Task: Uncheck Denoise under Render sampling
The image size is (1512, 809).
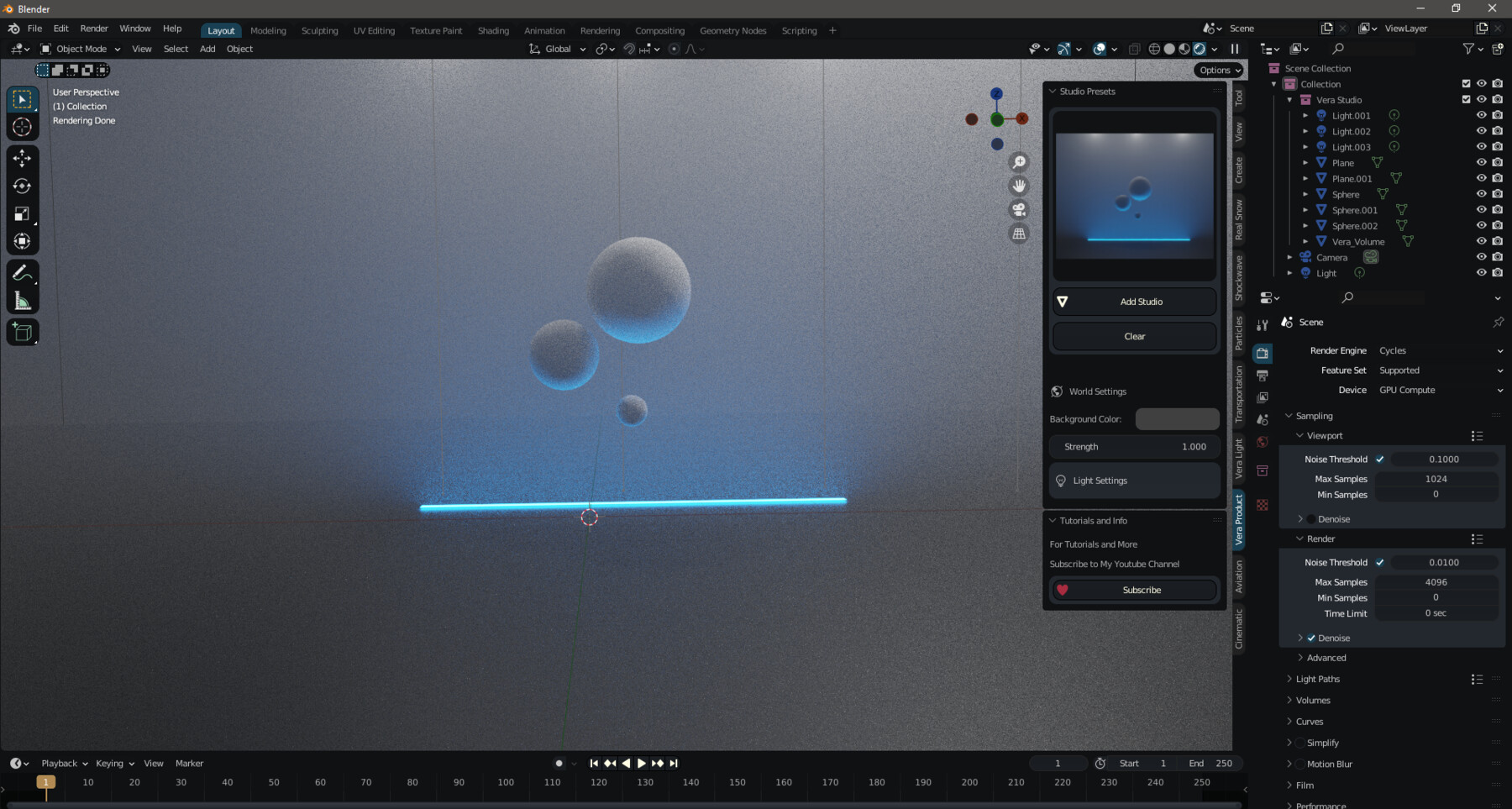Action: [1312, 638]
